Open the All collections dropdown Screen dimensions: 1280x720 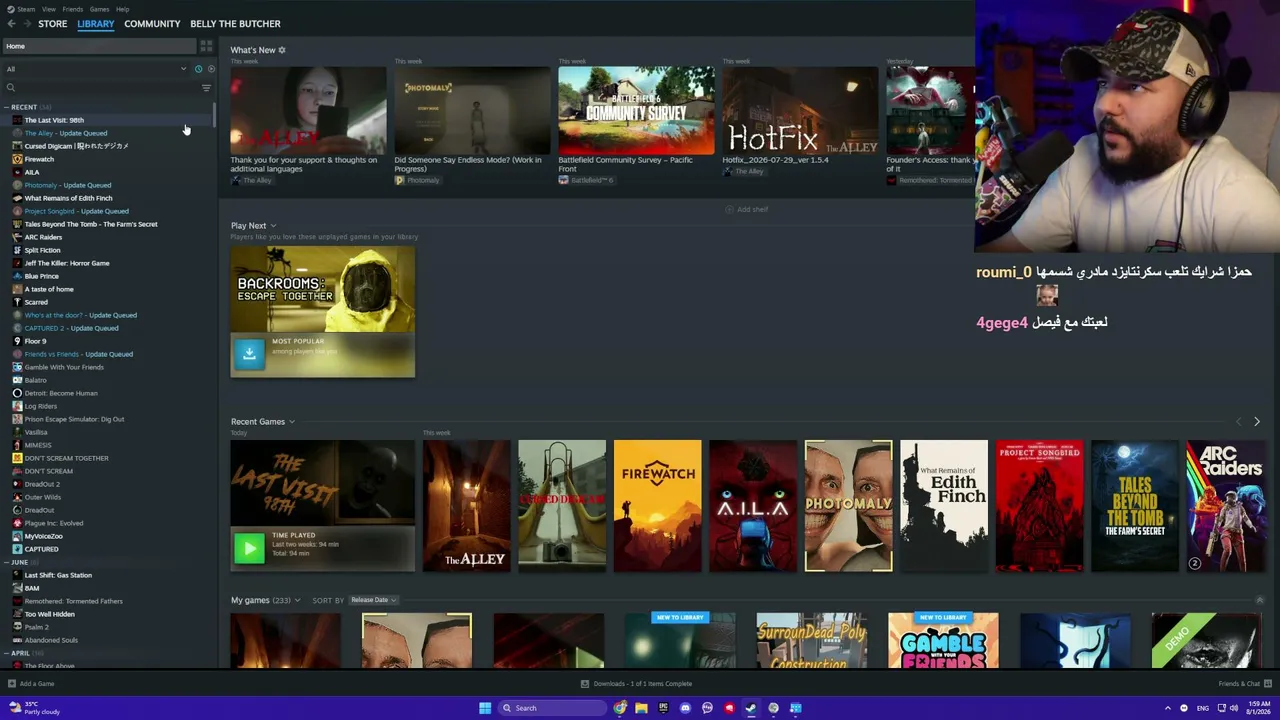96,69
